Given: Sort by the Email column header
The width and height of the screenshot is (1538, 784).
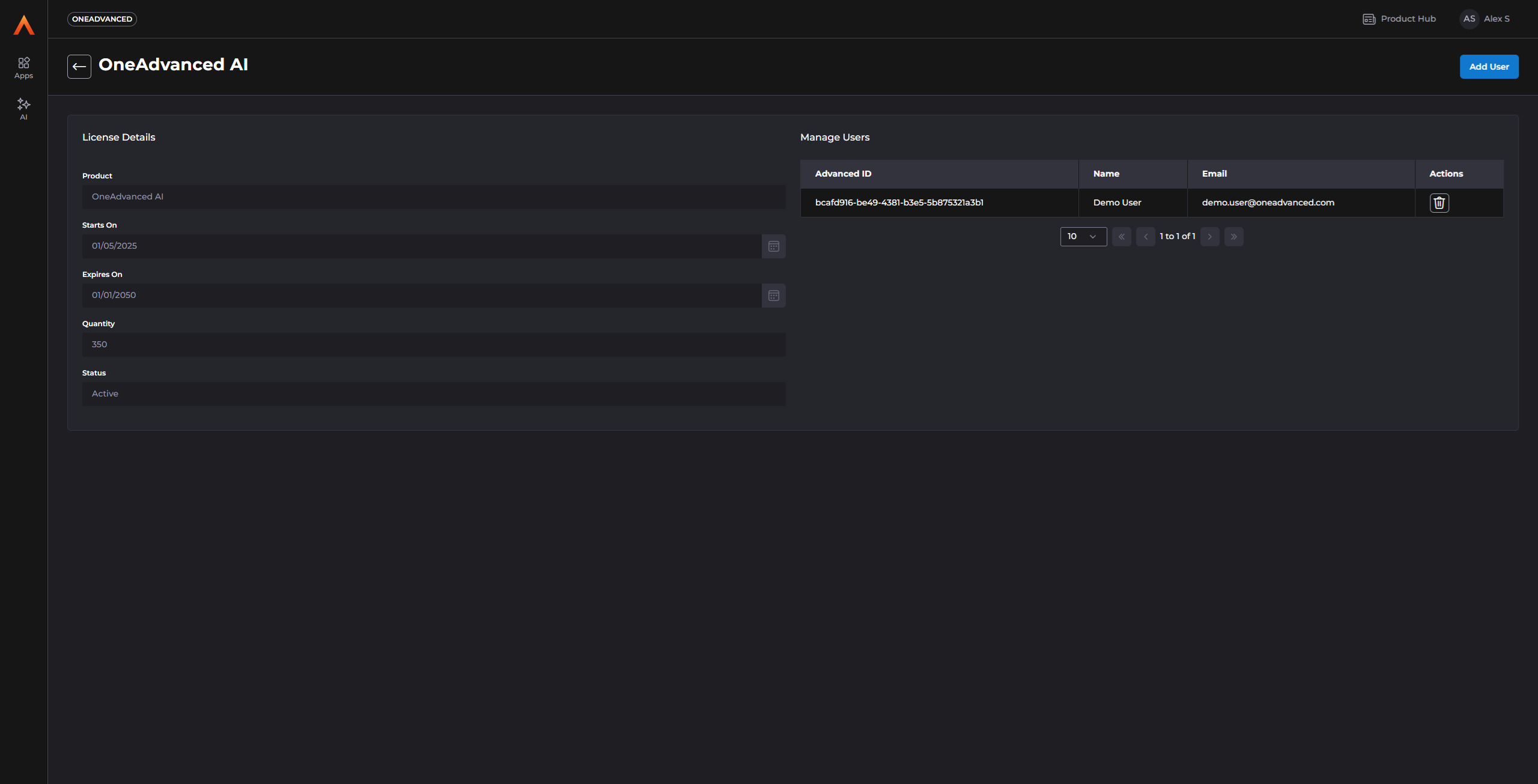Looking at the screenshot, I should [x=1301, y=174].
